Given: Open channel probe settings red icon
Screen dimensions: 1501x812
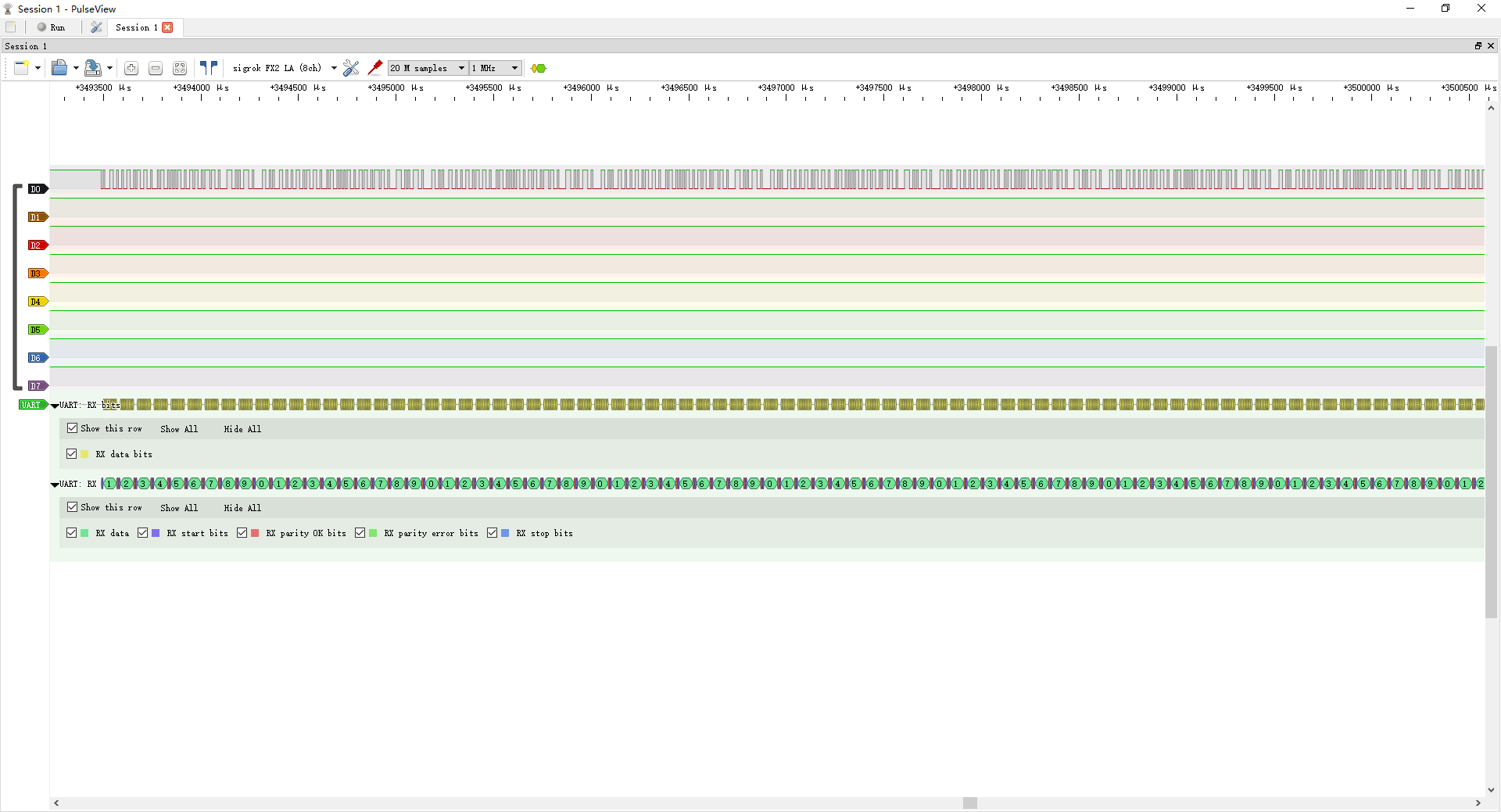Looking at the screenshot, I should coord(375,69).
